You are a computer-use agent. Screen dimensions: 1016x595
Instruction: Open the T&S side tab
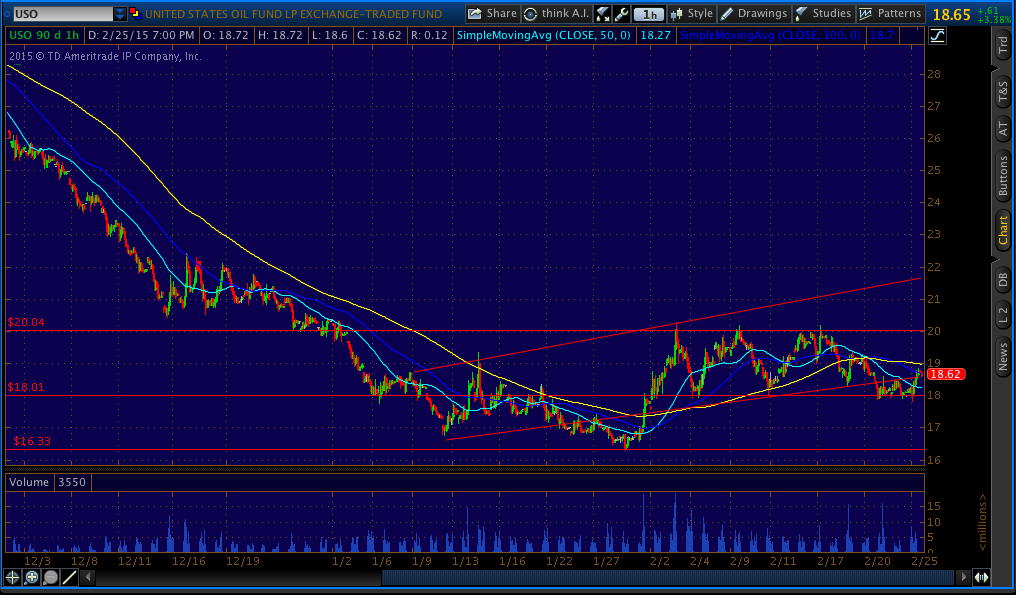coord(1003,91)
